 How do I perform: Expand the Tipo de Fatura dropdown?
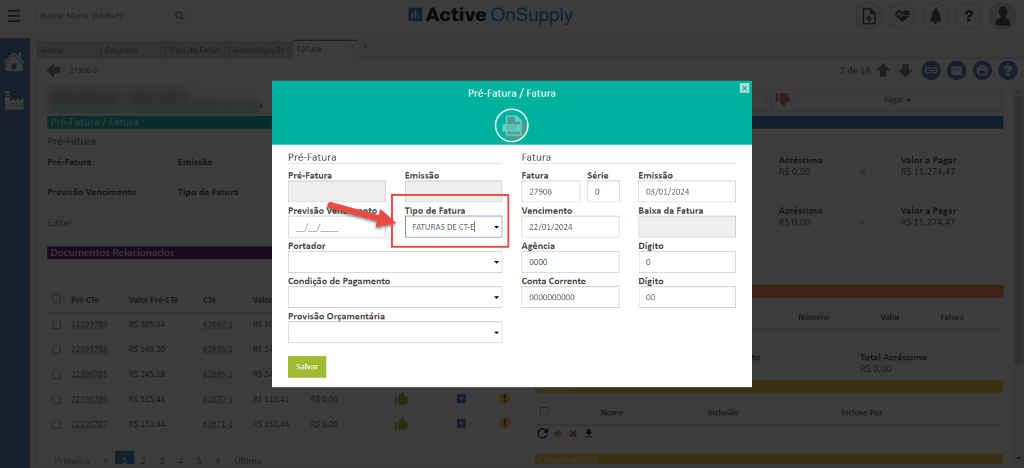click(x=495, y=228)
